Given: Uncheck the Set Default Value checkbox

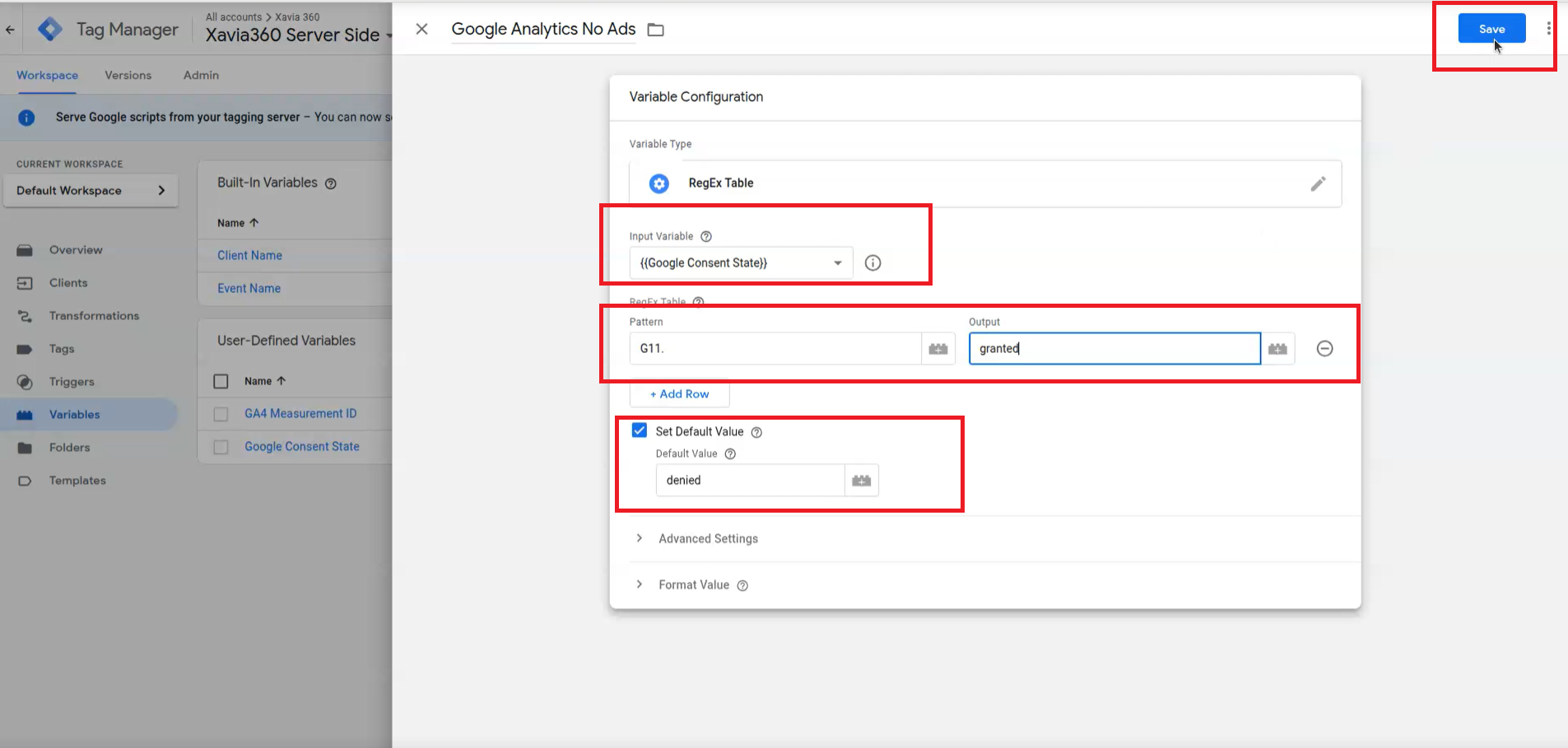Looking at the screenshot, I should click(640, 430).
